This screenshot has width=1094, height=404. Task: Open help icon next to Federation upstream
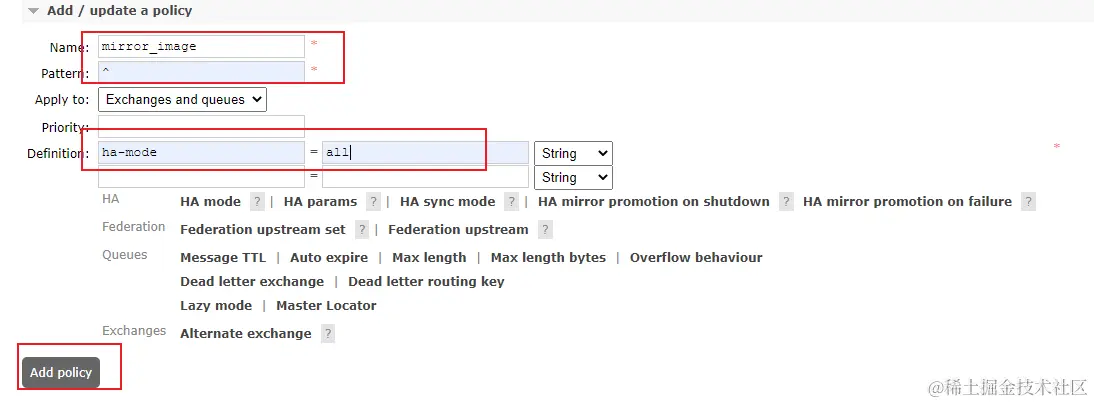(x=546, y=230)
